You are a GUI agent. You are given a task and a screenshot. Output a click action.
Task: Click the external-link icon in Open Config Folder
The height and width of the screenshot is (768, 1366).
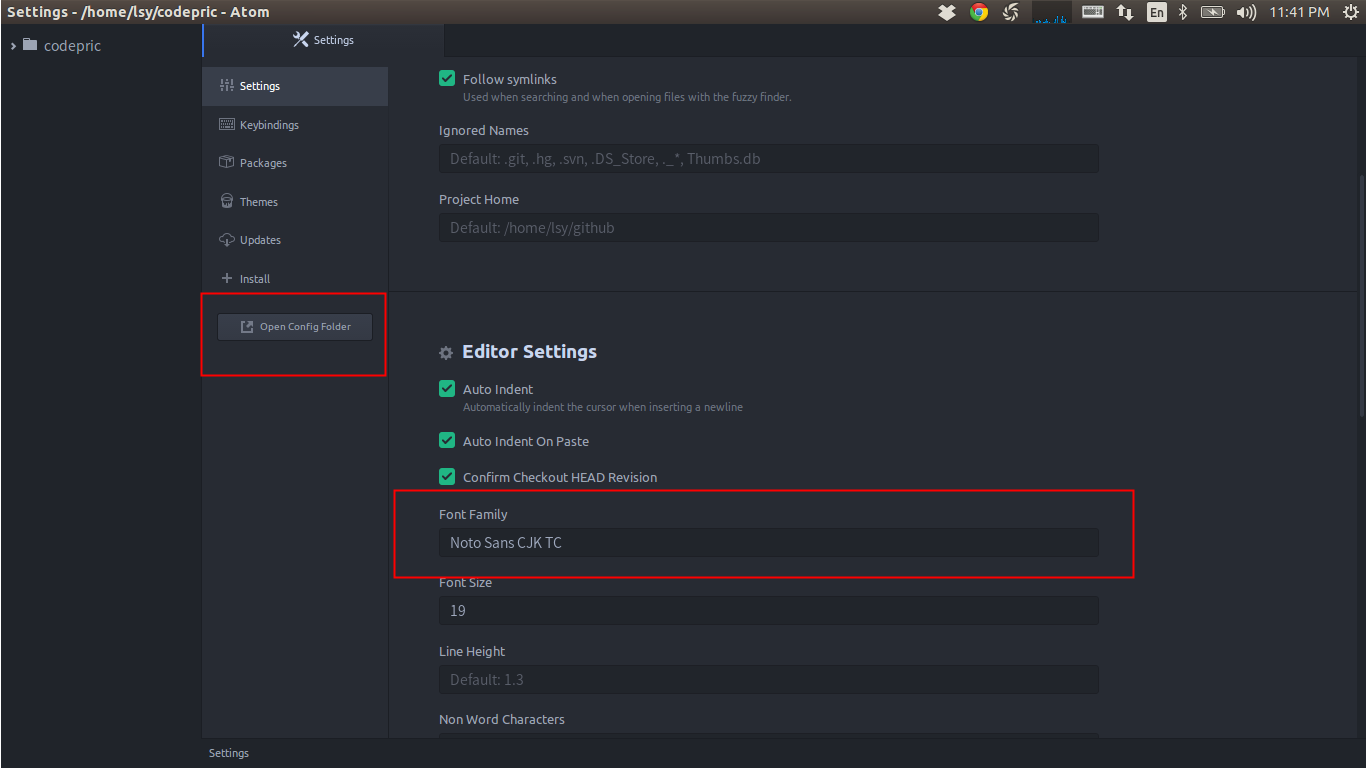(x=247, y=327)
